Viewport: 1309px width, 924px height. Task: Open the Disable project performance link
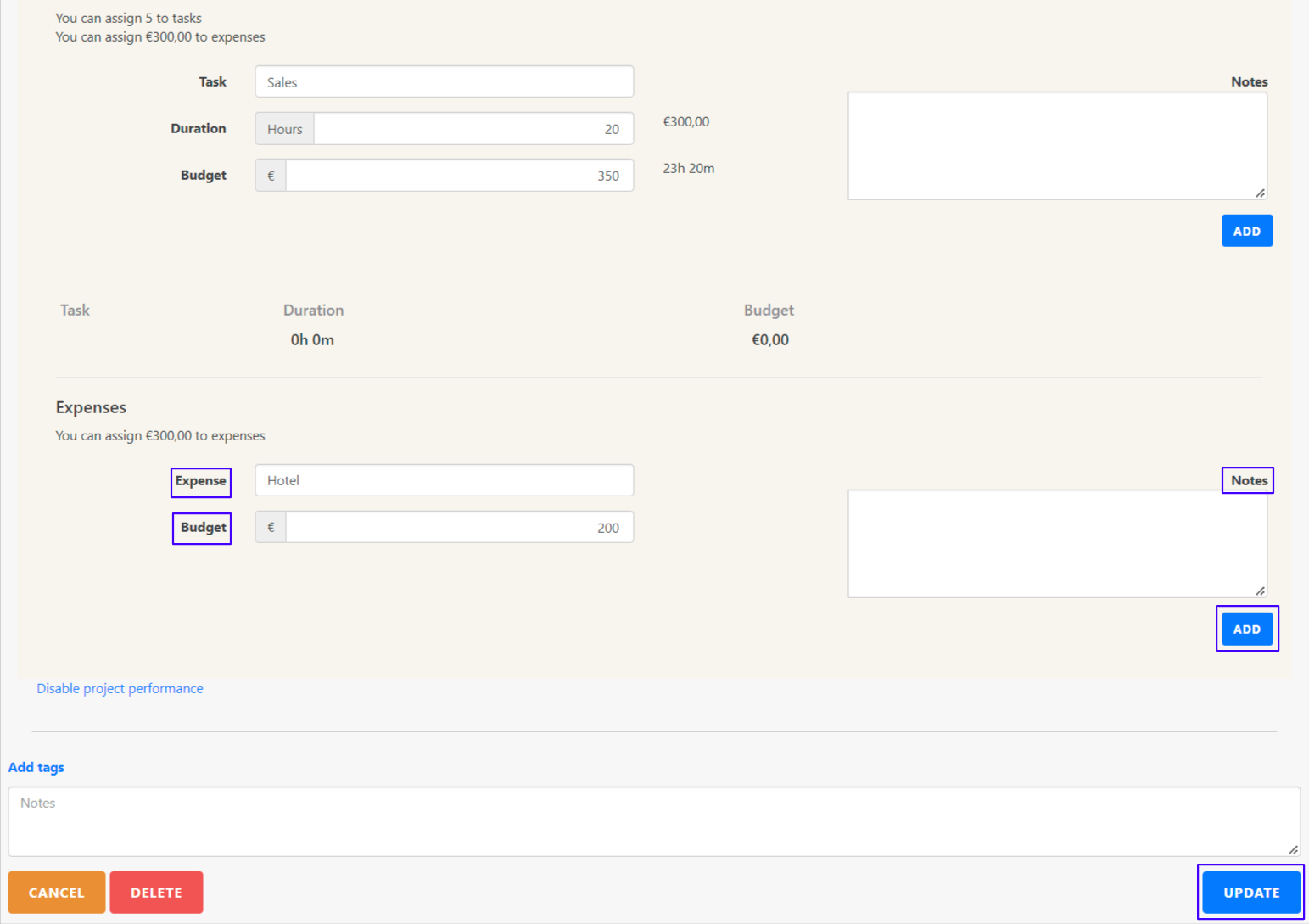(120, 688)
